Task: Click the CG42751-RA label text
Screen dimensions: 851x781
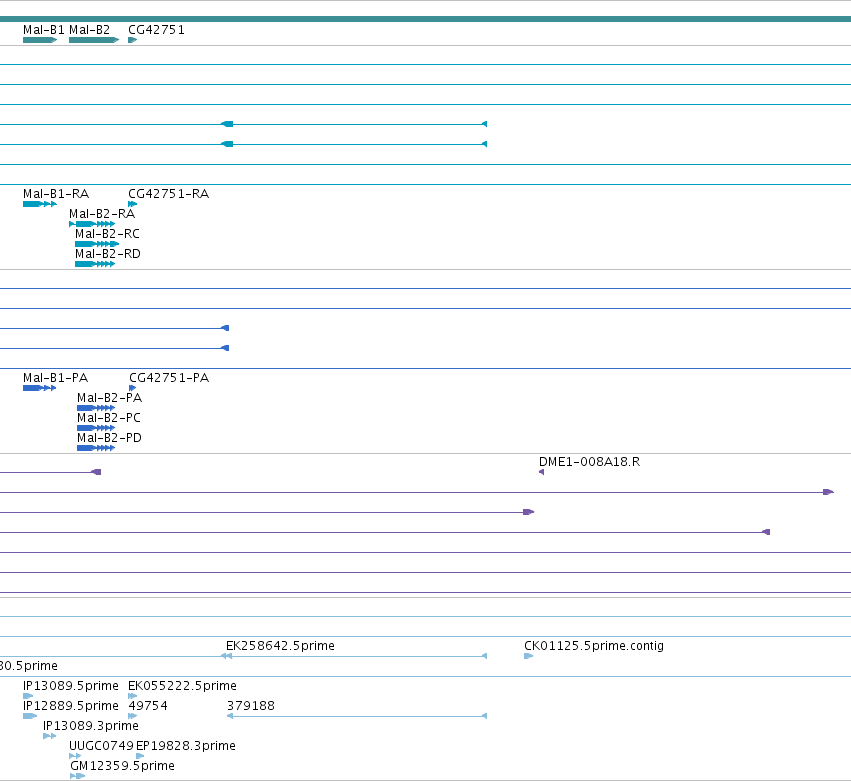Action: 168,194
